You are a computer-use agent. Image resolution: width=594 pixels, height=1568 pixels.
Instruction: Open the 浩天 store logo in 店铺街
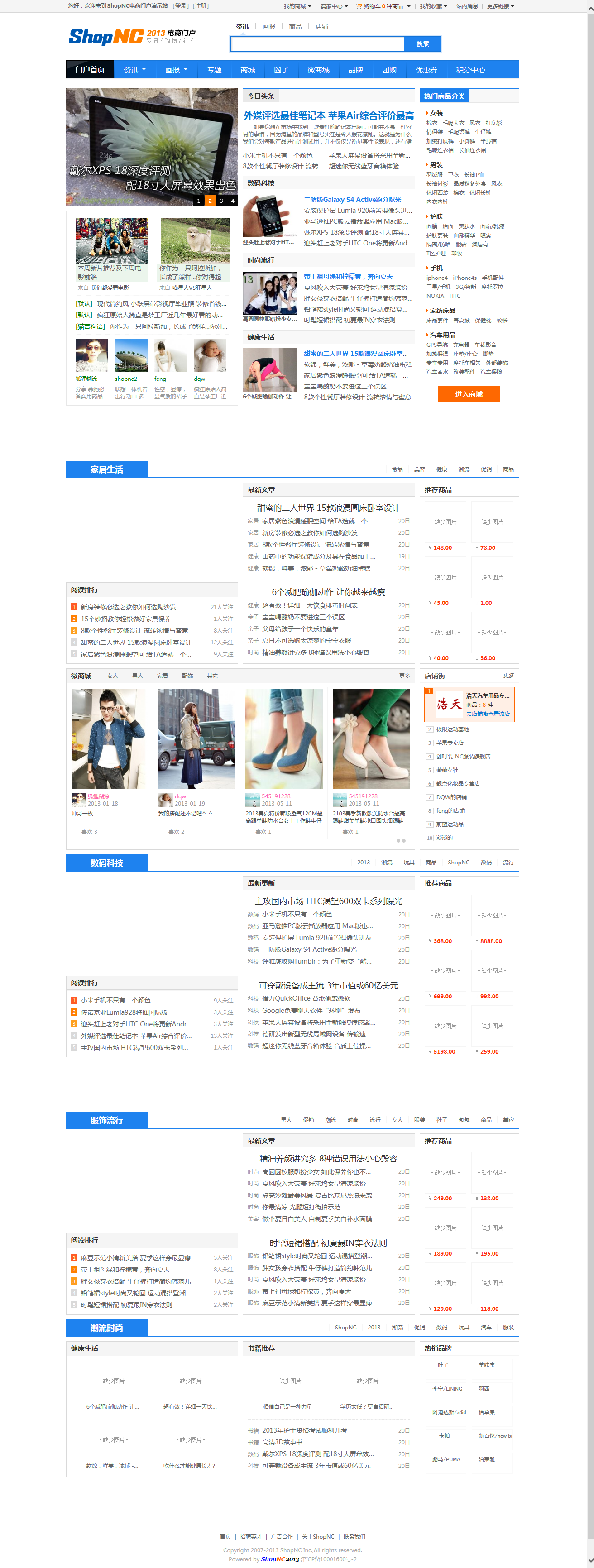point(449,704)
